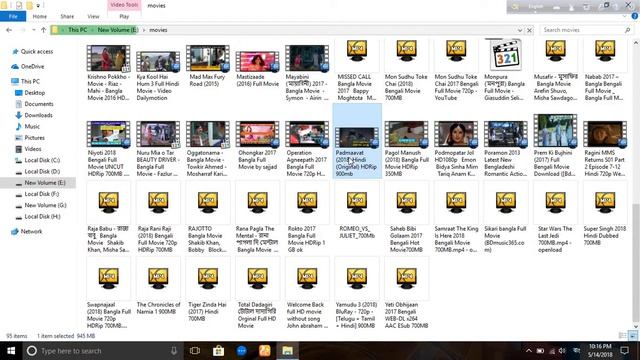Open the Action Center notification icon
This screenshot has height=360, width=640.
[624, 351]
